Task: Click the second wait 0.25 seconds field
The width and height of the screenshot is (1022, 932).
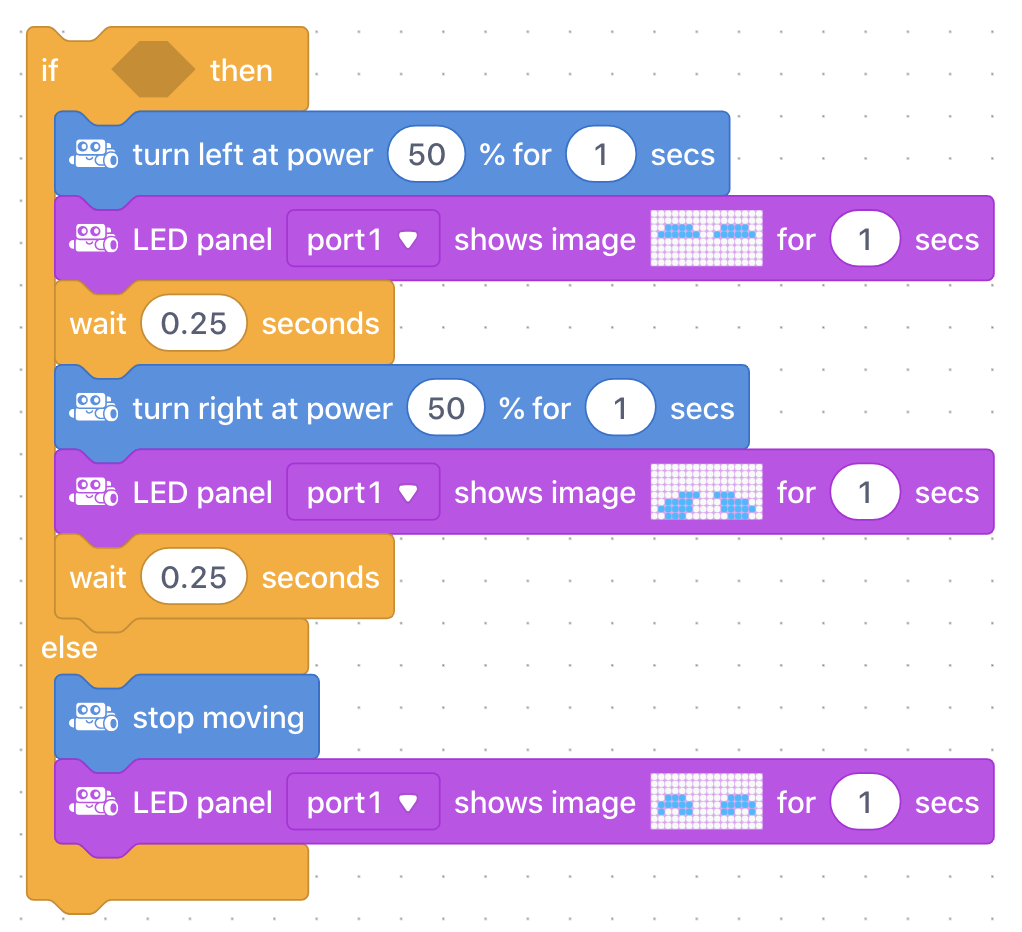Action: pyautogui.click(x=194, y=577)
